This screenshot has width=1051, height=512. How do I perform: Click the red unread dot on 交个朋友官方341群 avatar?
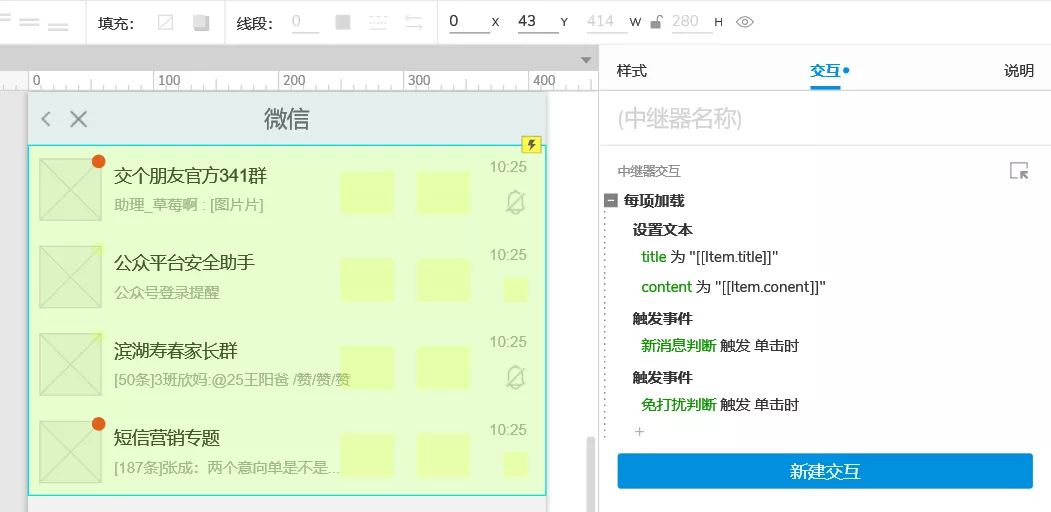click(99, 161)
